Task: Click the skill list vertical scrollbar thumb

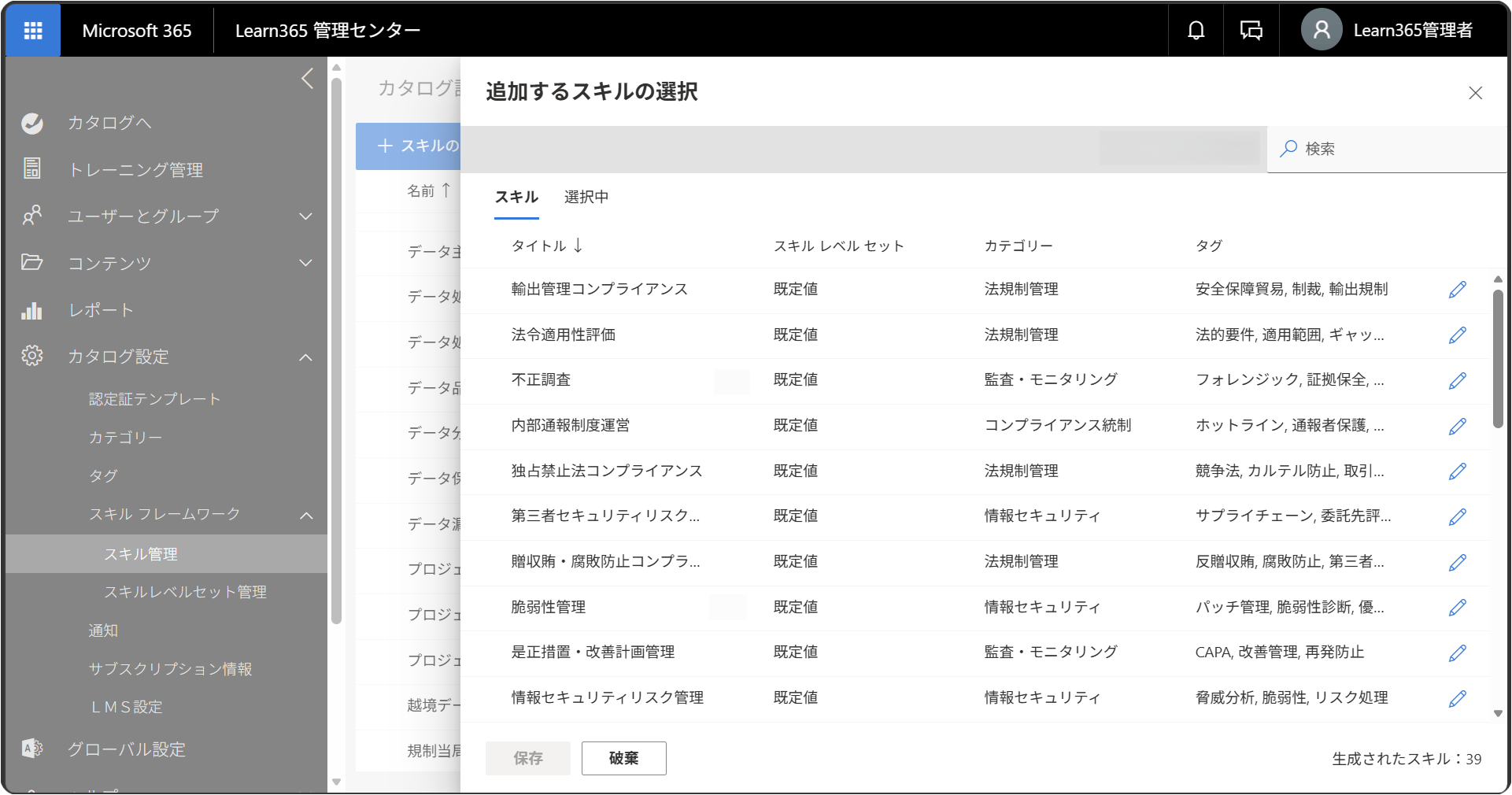Action: (1498, 359)
